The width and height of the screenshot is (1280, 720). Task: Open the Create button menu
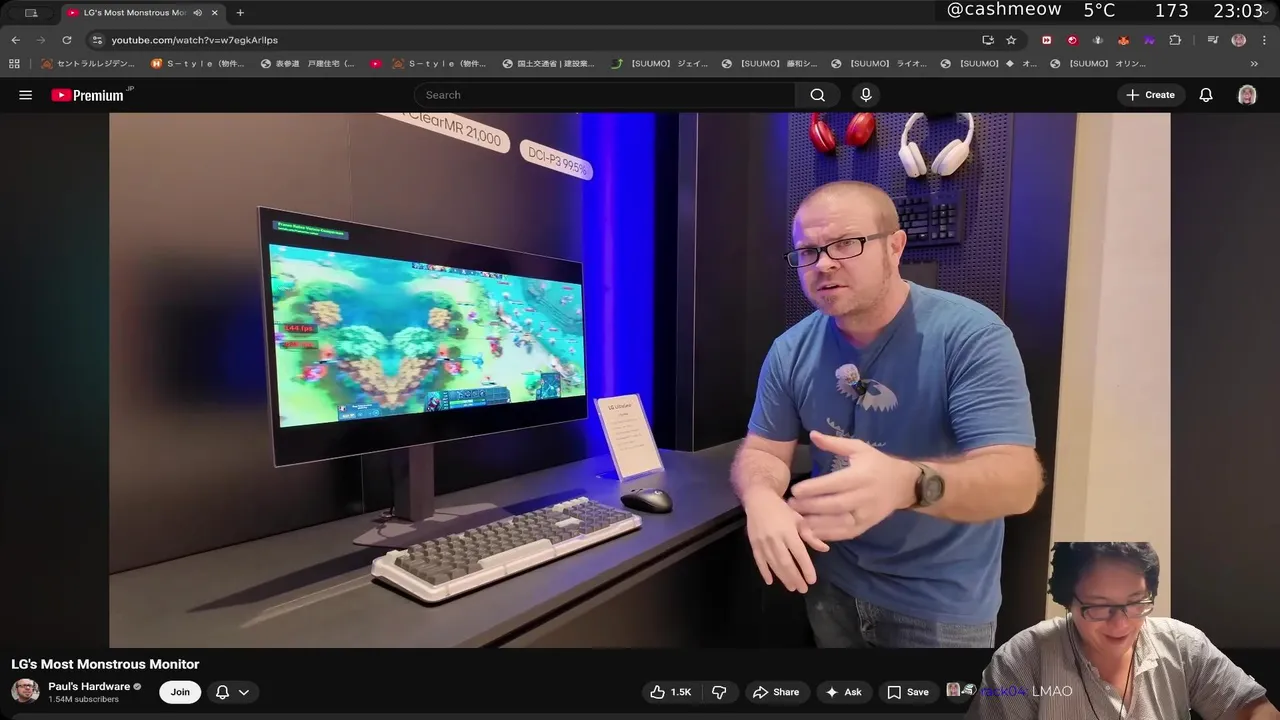(x=1150, y=95)
